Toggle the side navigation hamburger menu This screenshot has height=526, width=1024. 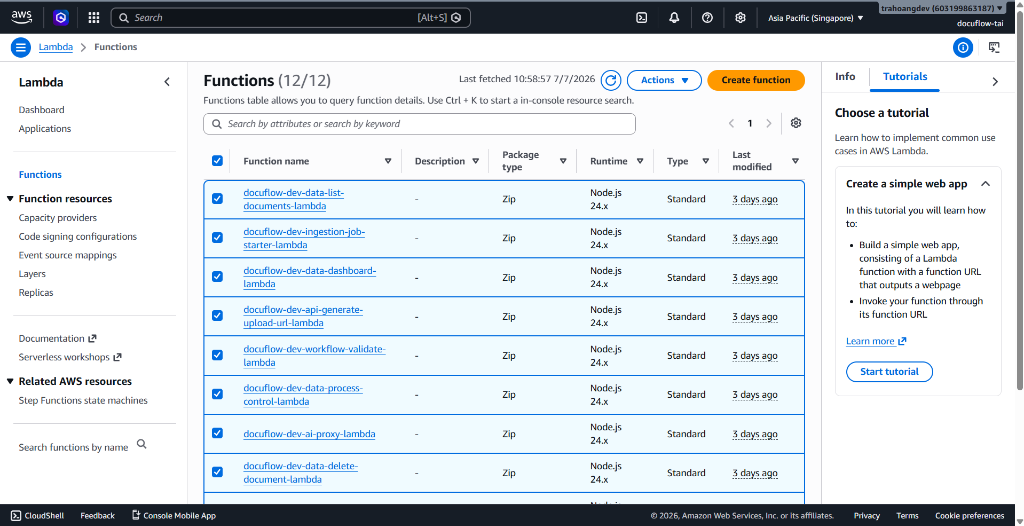pos(21,47)
